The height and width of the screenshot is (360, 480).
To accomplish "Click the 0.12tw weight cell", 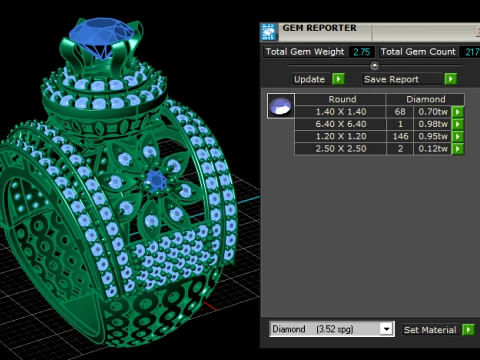I will point(433,149).
